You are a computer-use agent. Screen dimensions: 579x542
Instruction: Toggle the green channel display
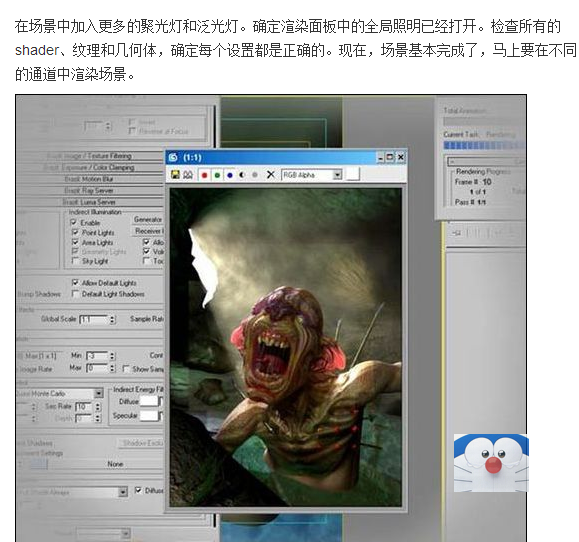click(217, 175)
